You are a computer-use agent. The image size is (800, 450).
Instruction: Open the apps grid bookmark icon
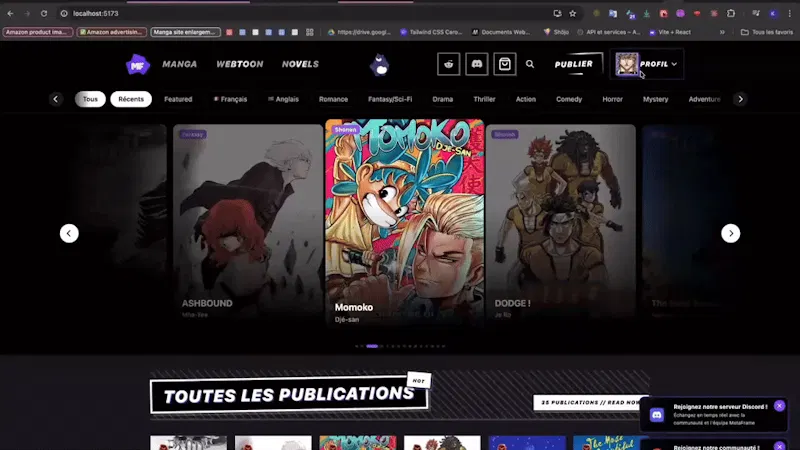click(x=310, y=32)
